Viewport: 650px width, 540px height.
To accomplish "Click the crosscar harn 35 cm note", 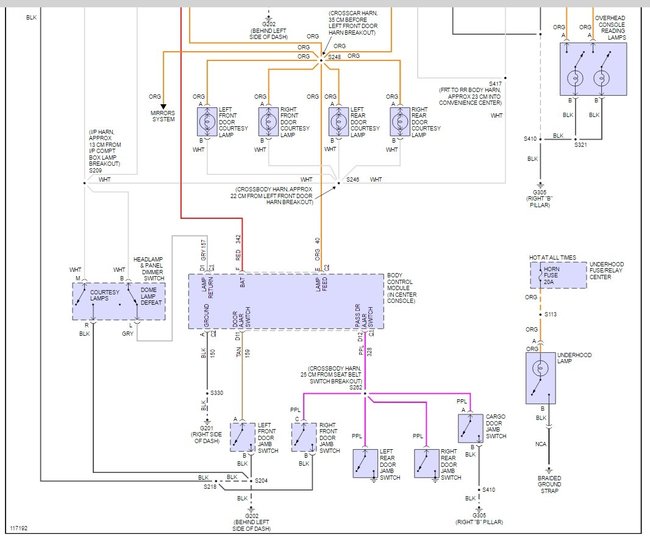I will coord(353,23).
